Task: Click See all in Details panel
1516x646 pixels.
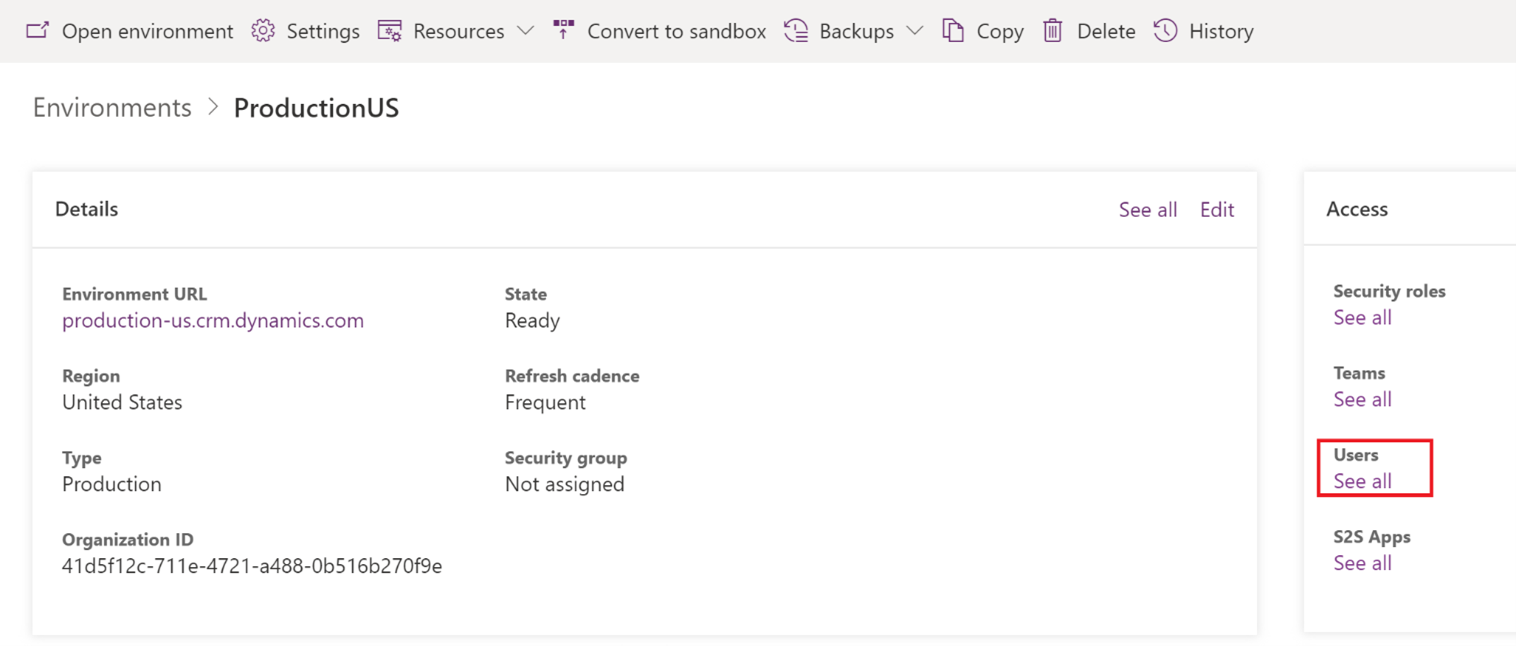Action: (1148, 210)
